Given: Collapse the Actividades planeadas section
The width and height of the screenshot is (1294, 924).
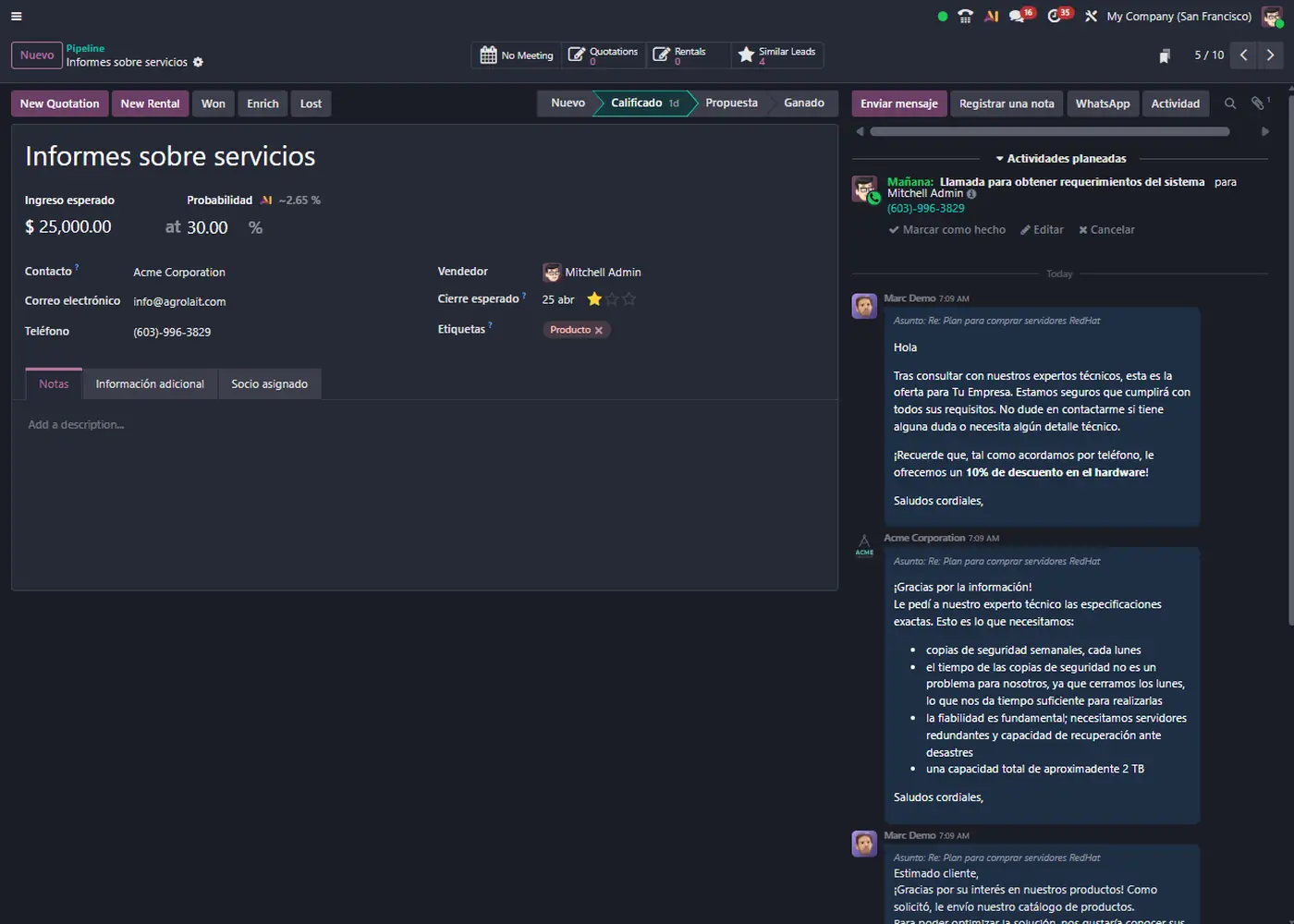Looking at the screenshot, I should tap(1060, 159).
